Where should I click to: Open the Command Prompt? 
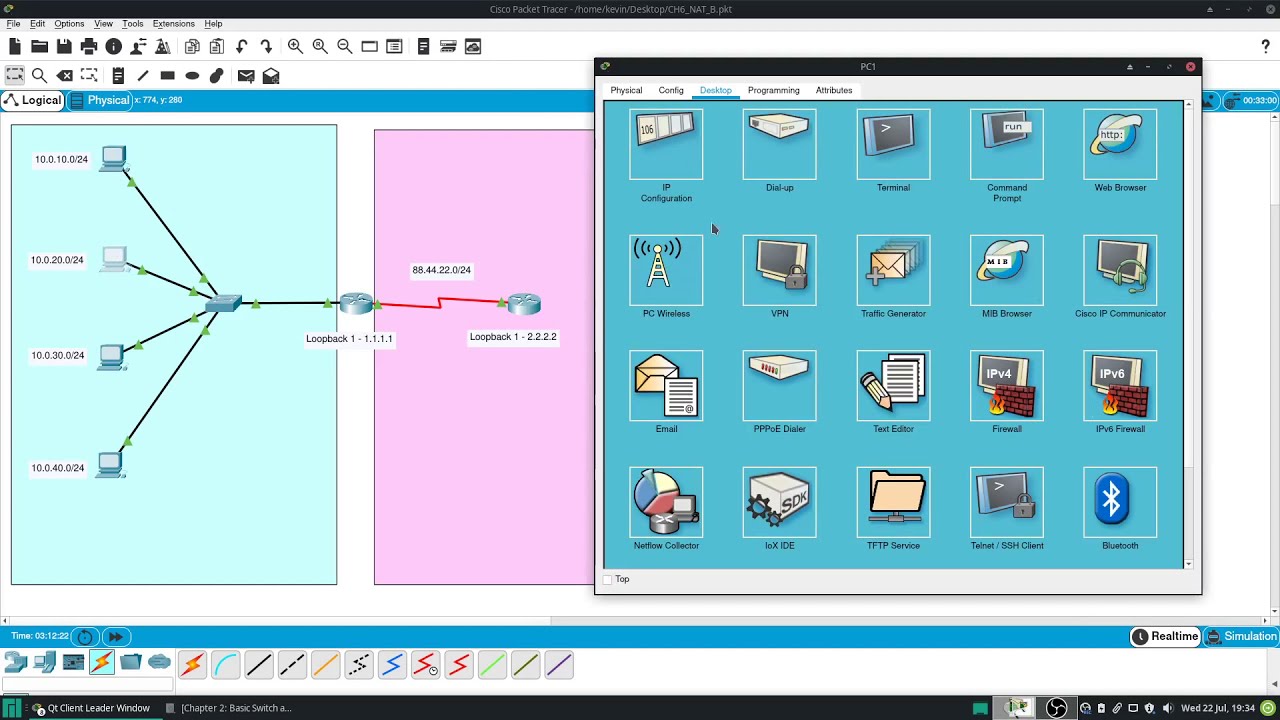coord(1007,145)
